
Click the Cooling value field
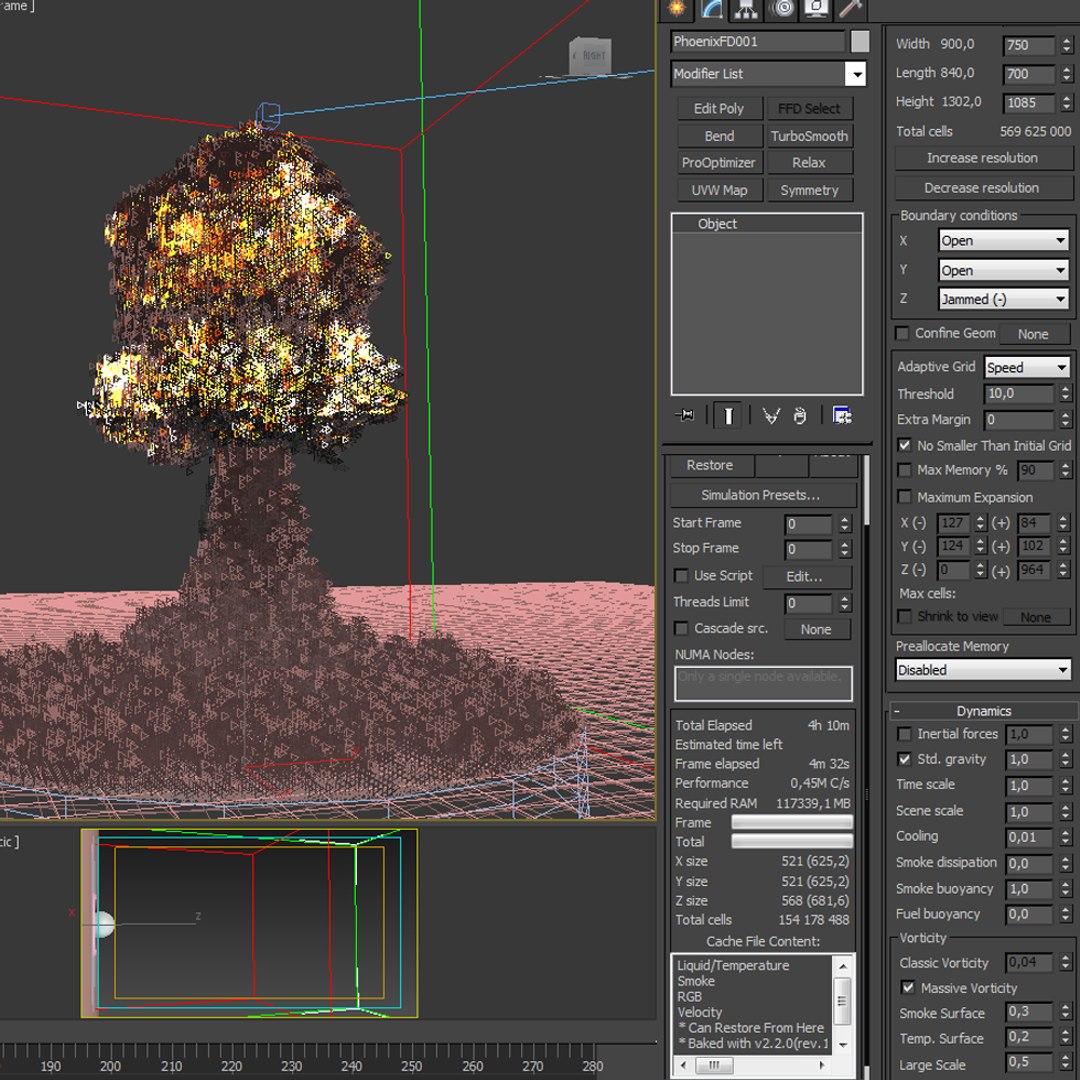[1030, 838]
